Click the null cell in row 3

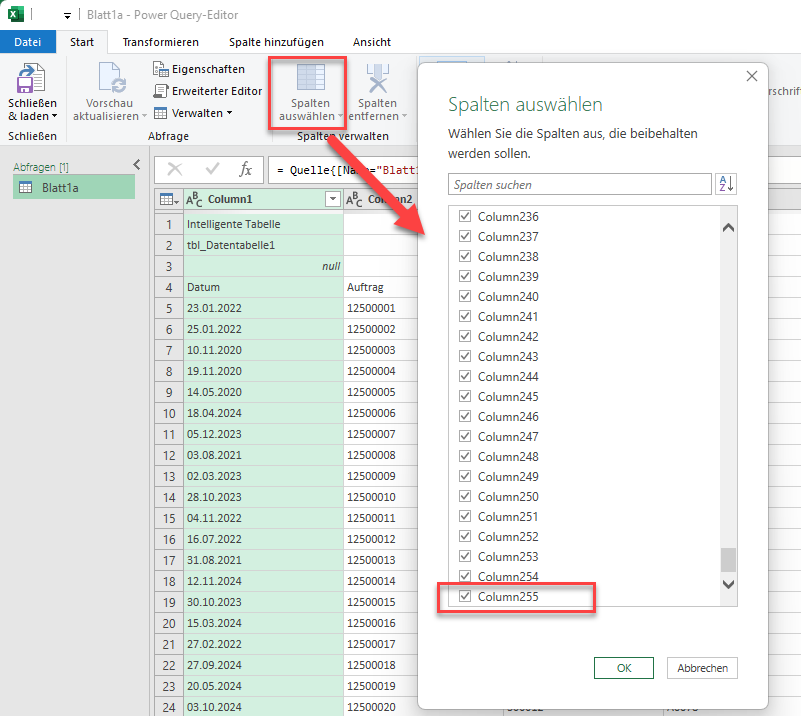click(264, 266)
